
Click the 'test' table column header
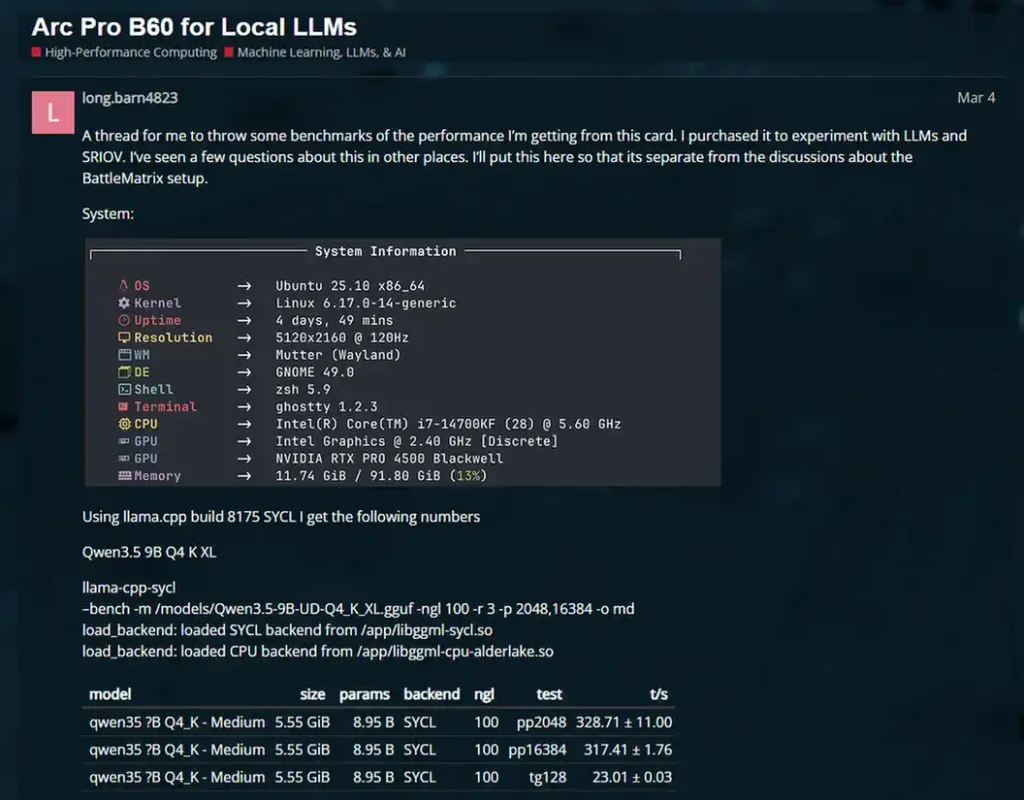[x=549, y=694]
